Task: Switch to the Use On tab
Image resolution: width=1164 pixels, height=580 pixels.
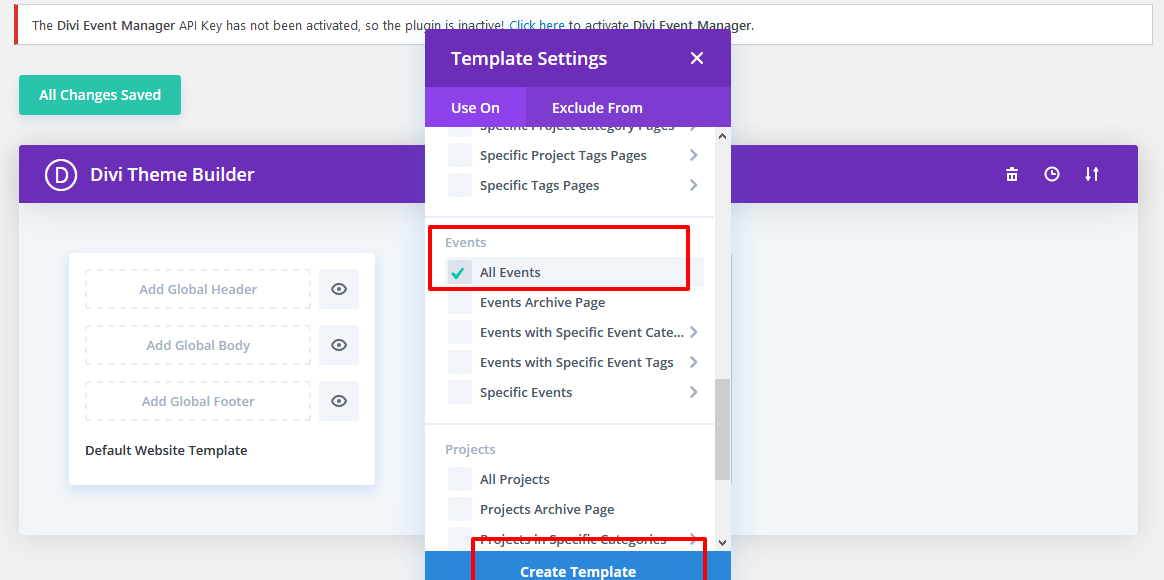Action: point(475,108)
